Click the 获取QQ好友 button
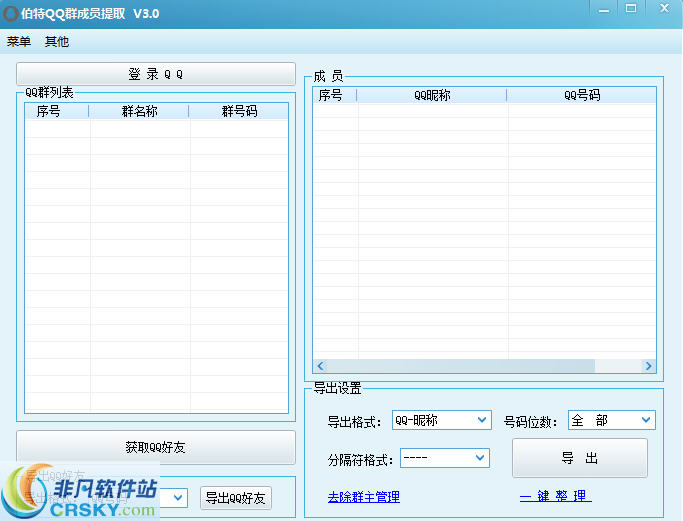 pyautogui.click(x=156, y=447)
